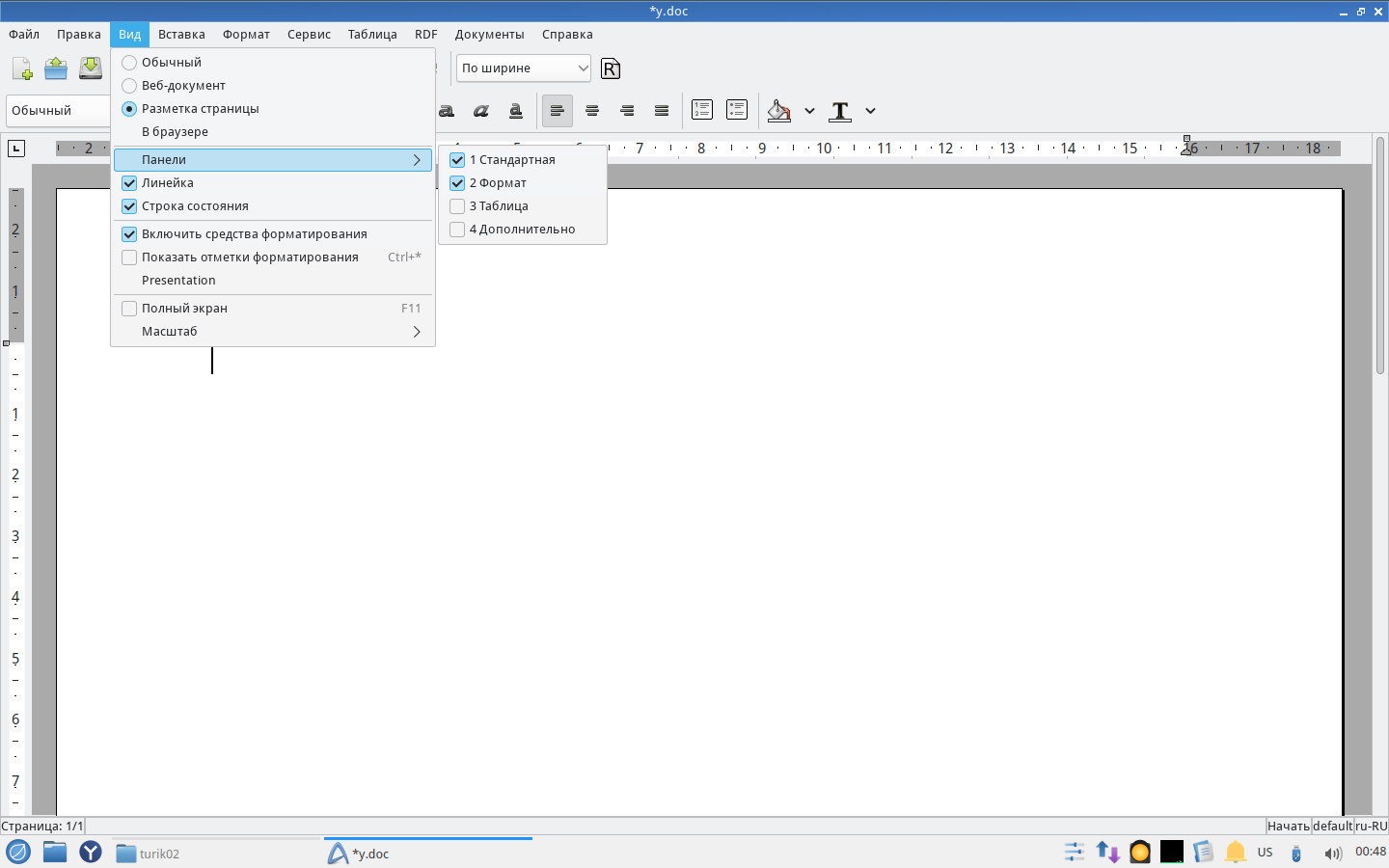
Task: Click the font color T icon
Action: click(x=840, y=111)
